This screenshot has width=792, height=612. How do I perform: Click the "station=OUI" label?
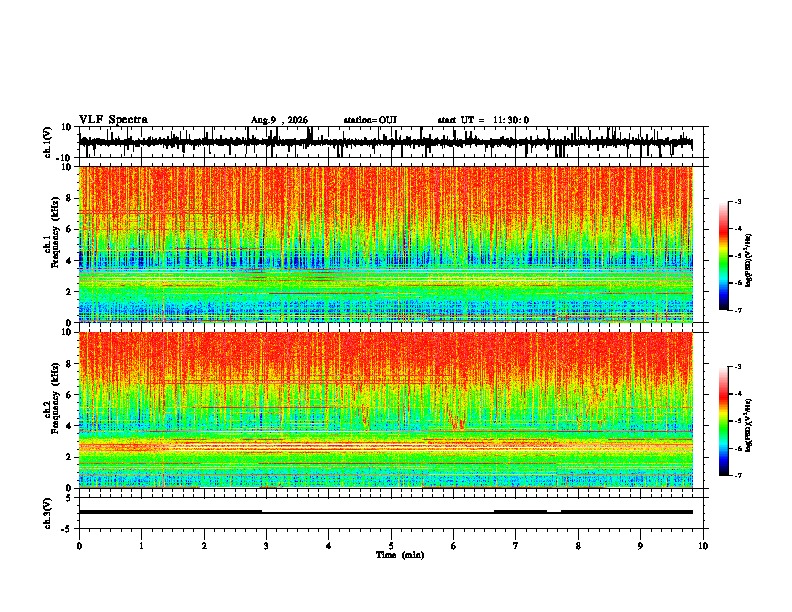pos(370,120)
